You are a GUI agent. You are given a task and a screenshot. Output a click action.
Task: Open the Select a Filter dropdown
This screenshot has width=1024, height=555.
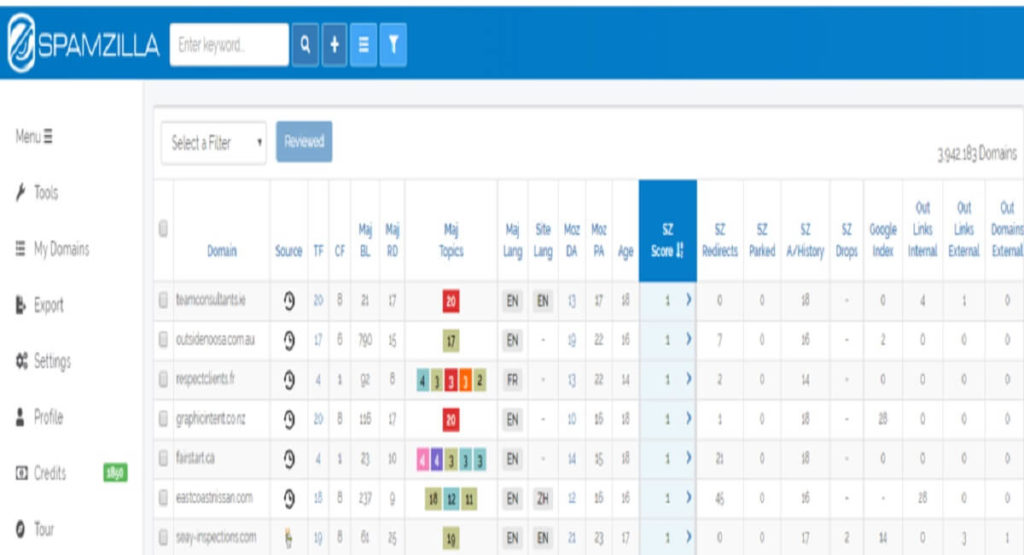click(214, 142)
